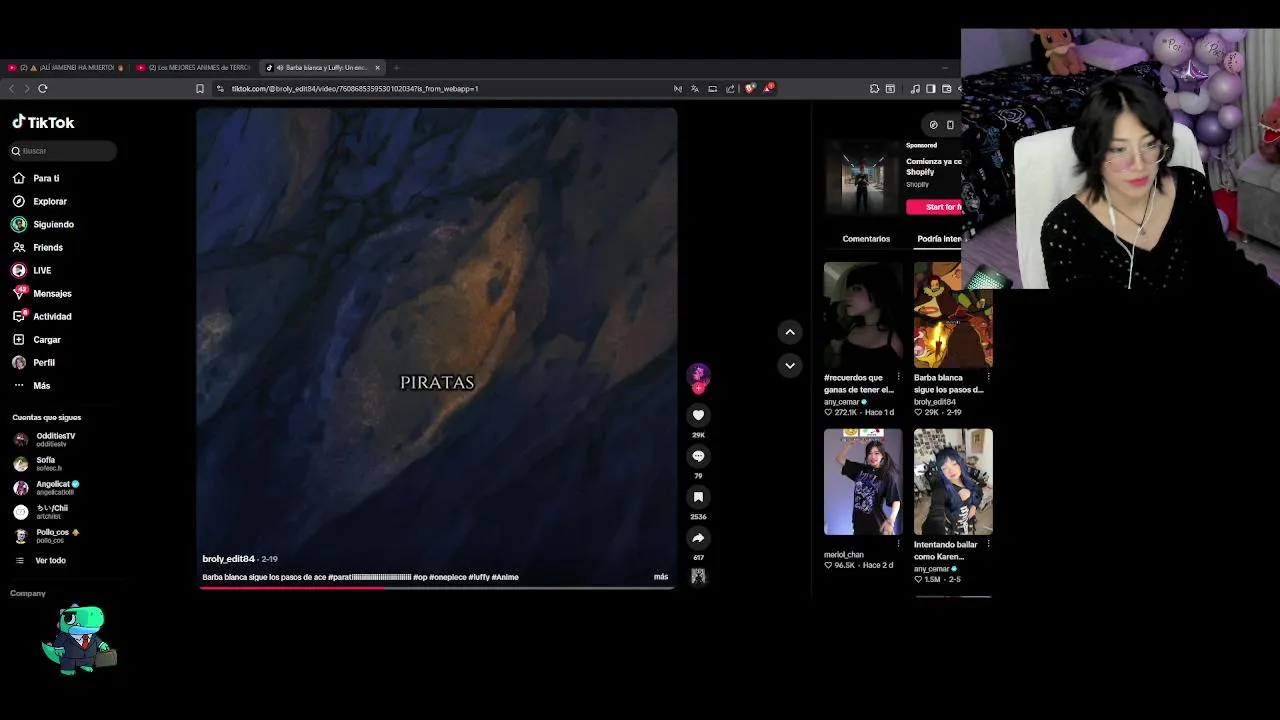Focus the Buscar search field
The width and height of the screenshot is (1280, 720).
click(63, 151)
